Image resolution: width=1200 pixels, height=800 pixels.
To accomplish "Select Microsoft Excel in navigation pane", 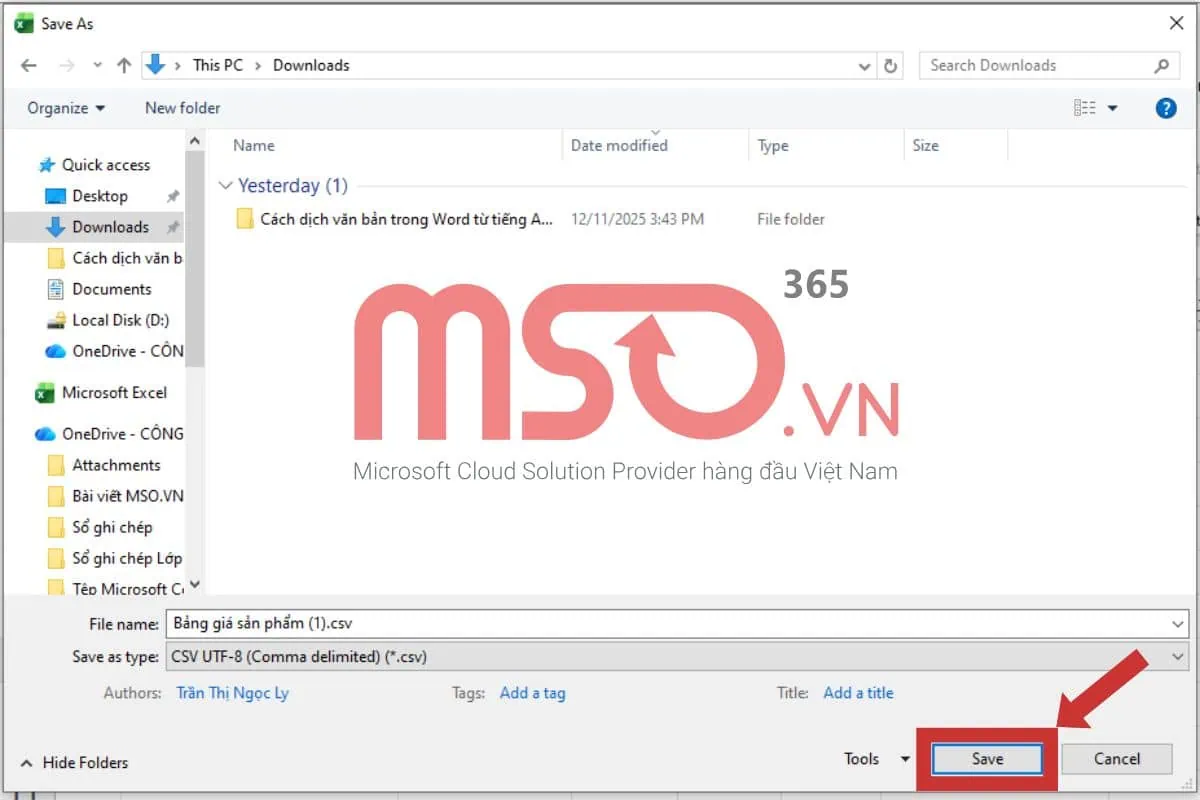I will (114, 393).
